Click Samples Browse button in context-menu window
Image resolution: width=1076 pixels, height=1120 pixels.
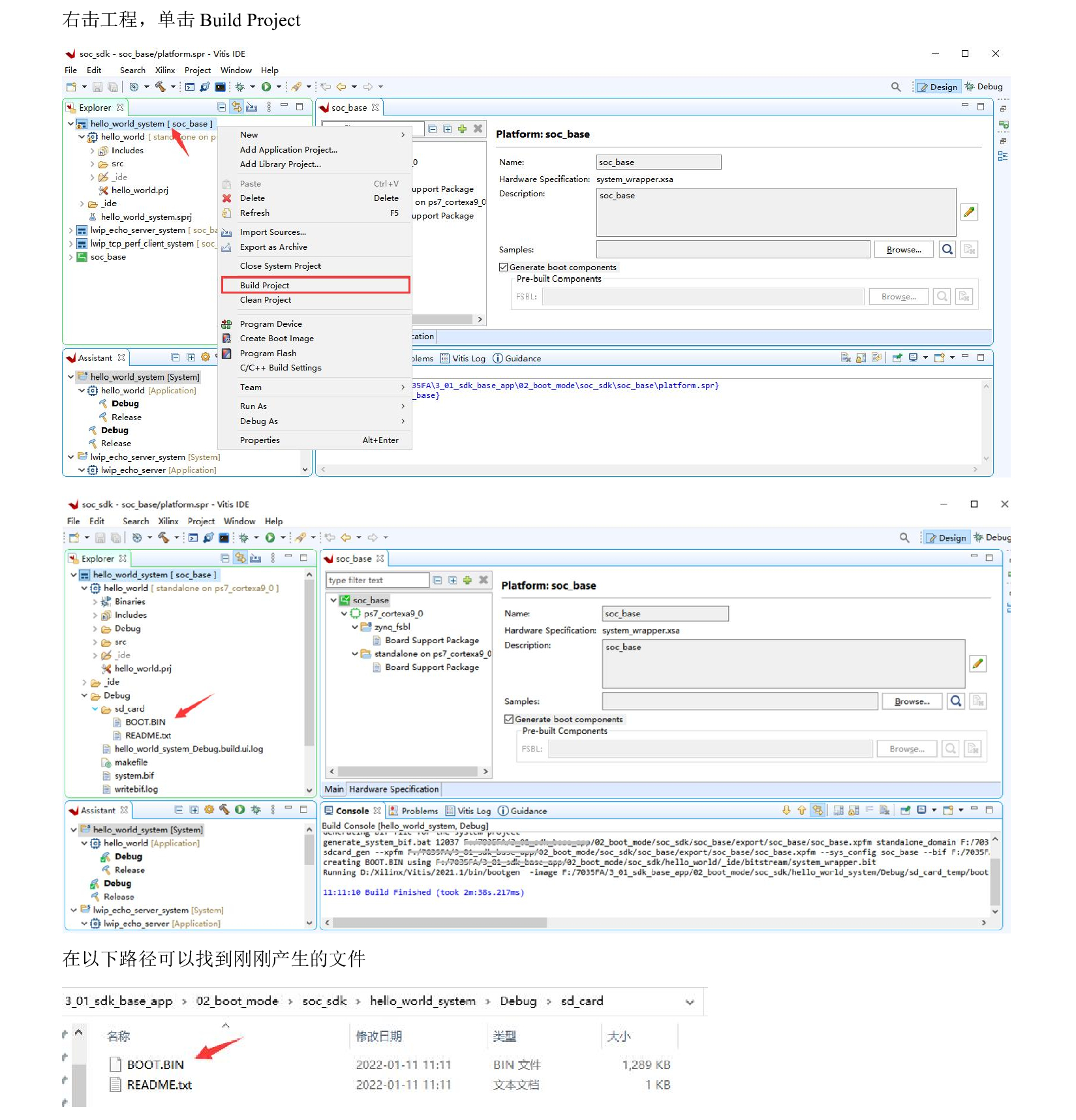(x=904, y=250)
